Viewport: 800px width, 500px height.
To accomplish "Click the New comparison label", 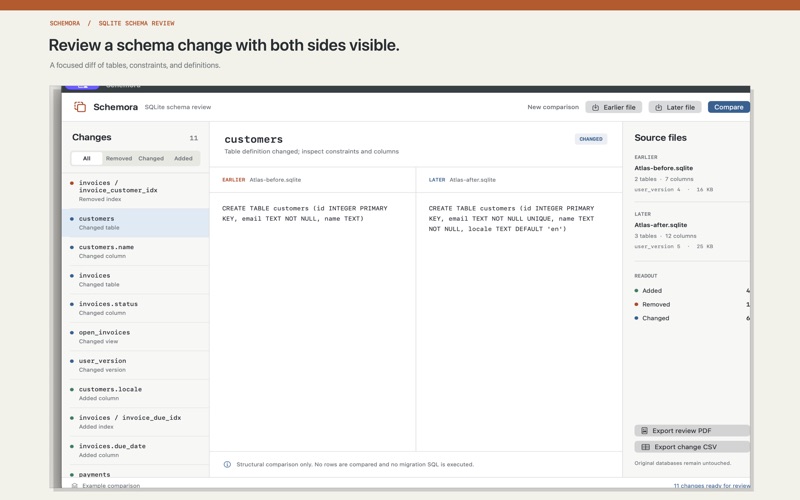I will (553, 107).
